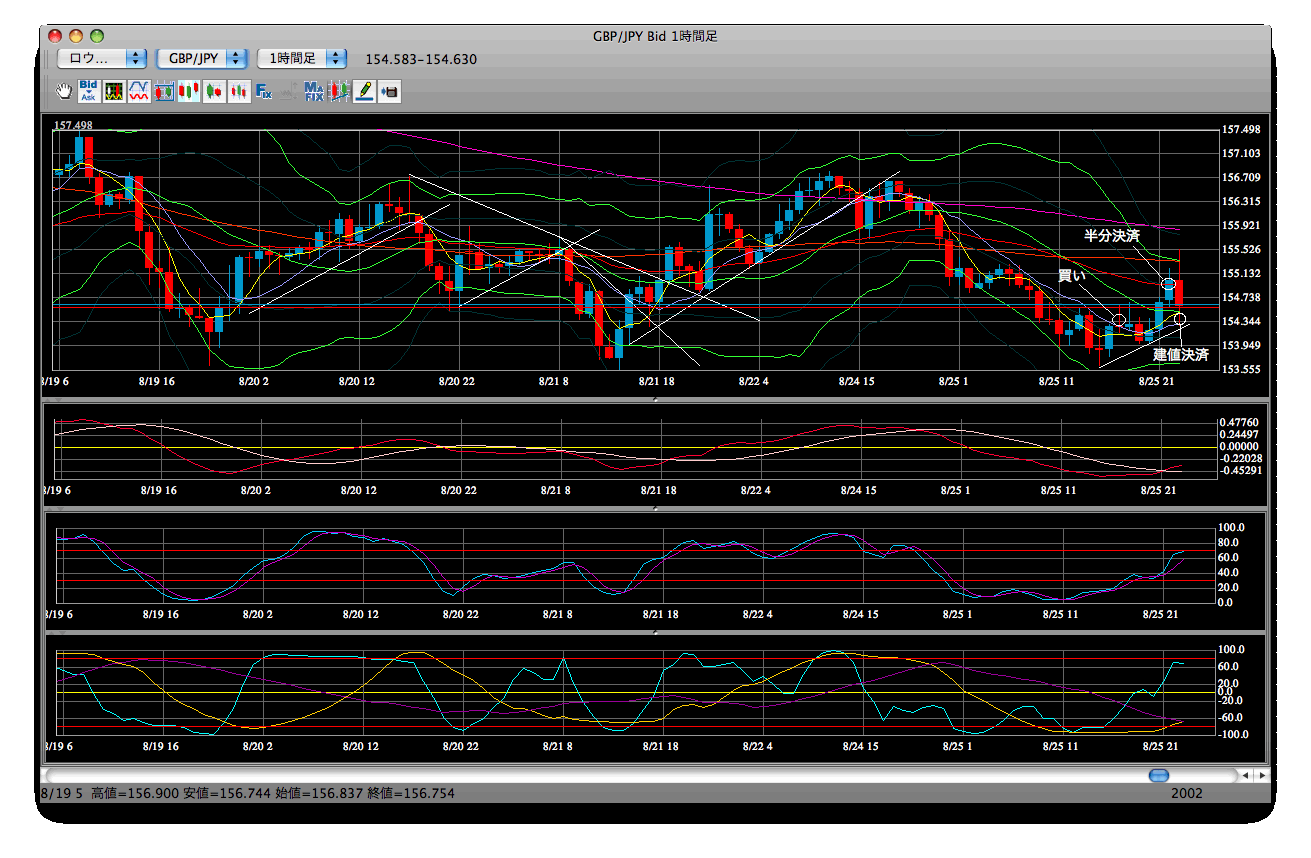Click the scrollbar right arrow
This screenshot has height=858, width=1311.
(1262, 776)
